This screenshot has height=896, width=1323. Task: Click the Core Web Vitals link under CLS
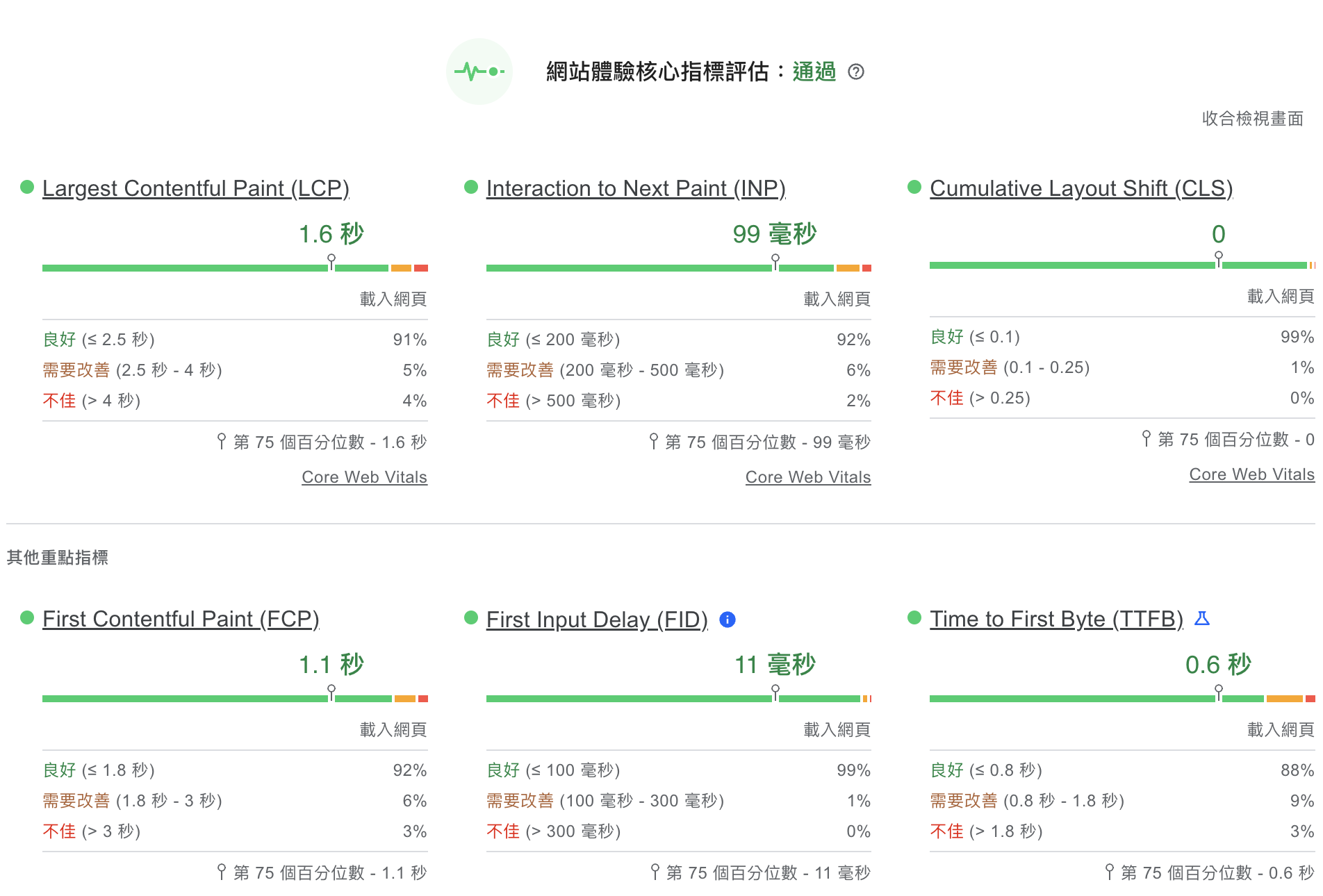[x=1251, y=474]
